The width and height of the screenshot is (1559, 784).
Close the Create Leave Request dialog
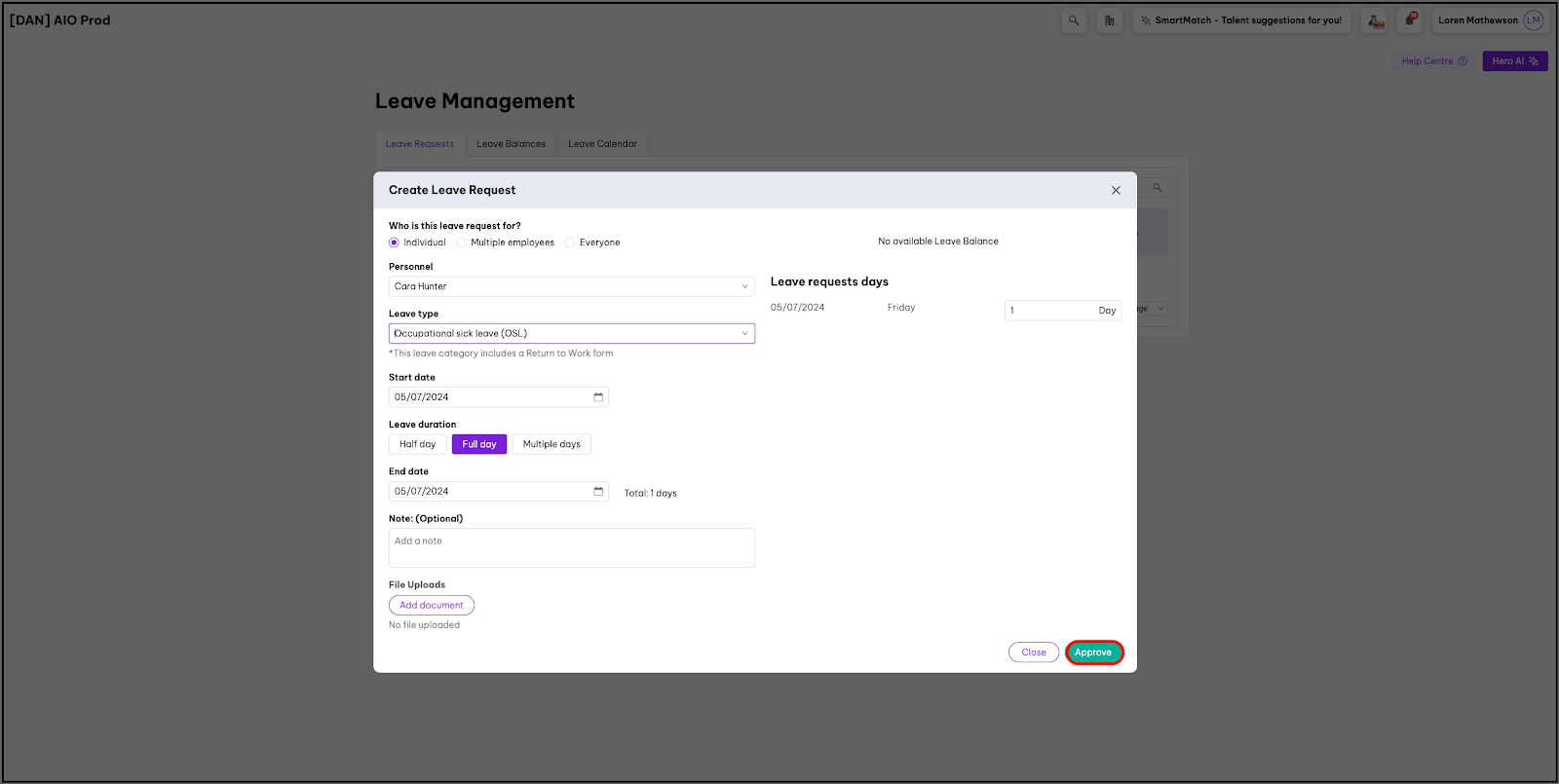tap(1116, 191)
